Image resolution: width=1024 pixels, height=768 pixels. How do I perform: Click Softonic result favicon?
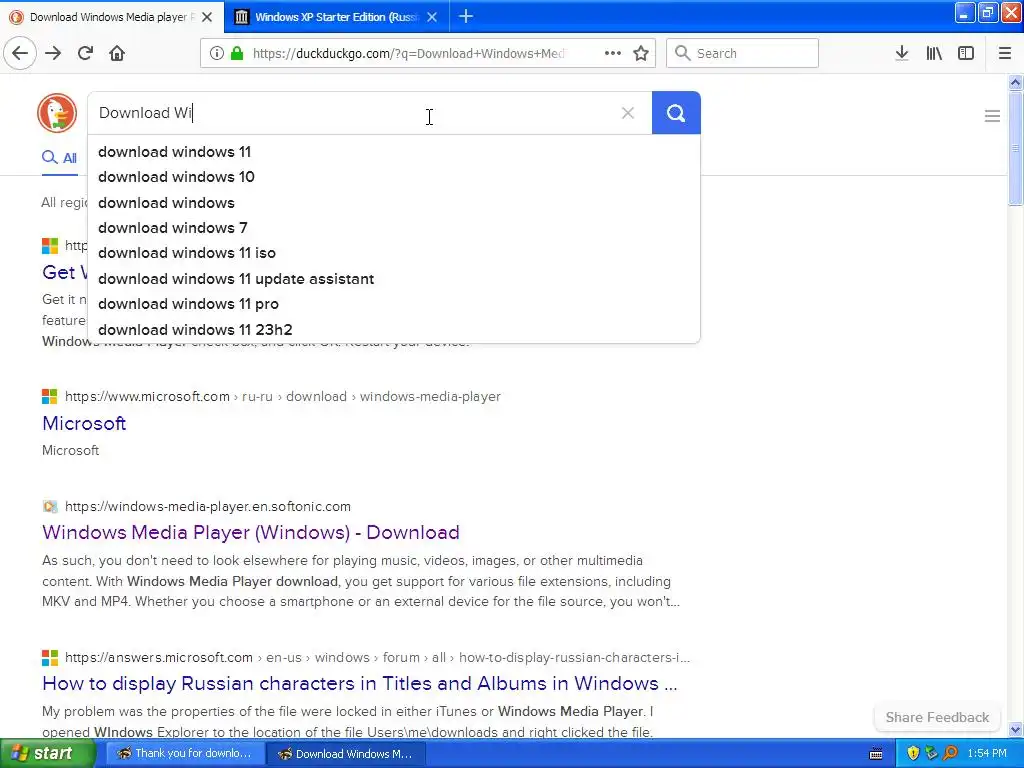(x=50, y=506)
